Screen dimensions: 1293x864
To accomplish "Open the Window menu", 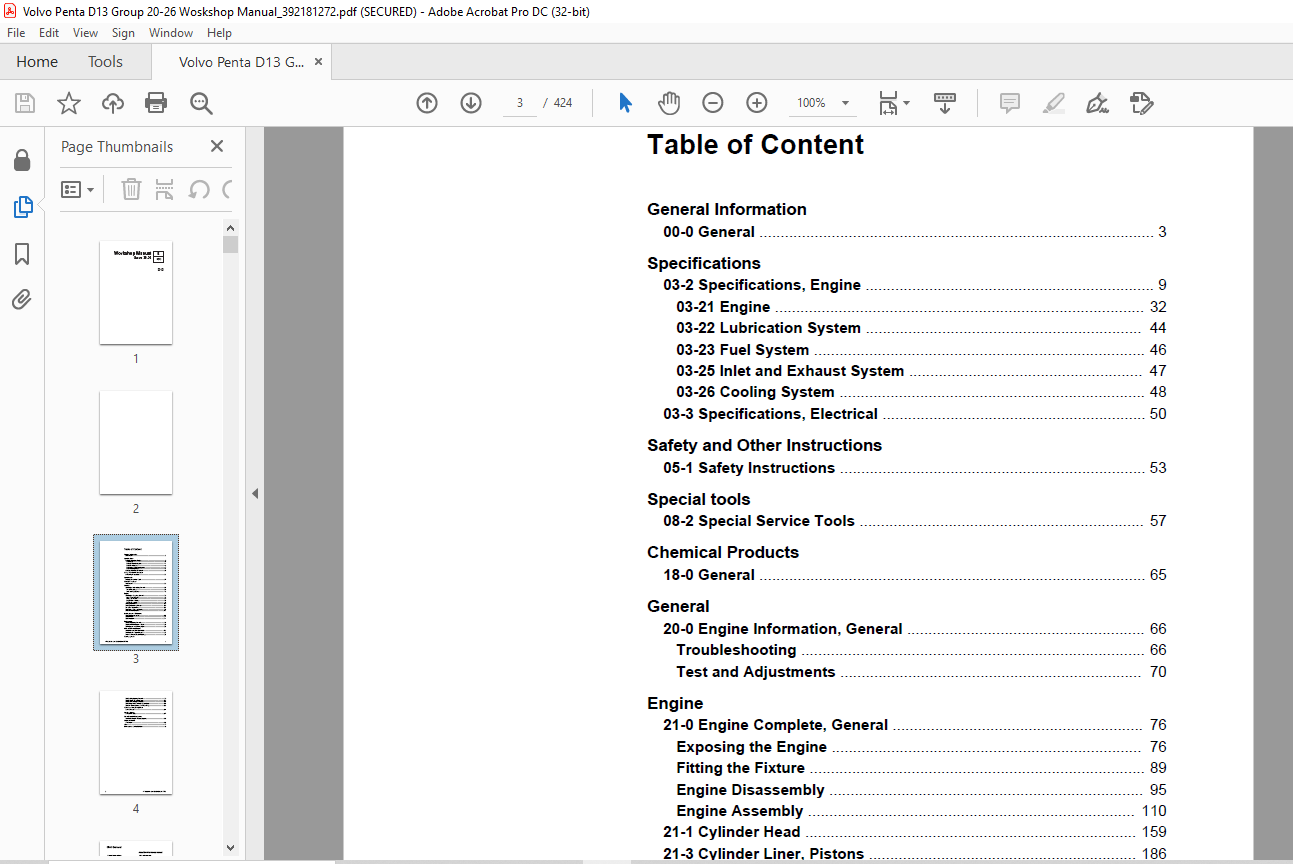I will [171, 33].
